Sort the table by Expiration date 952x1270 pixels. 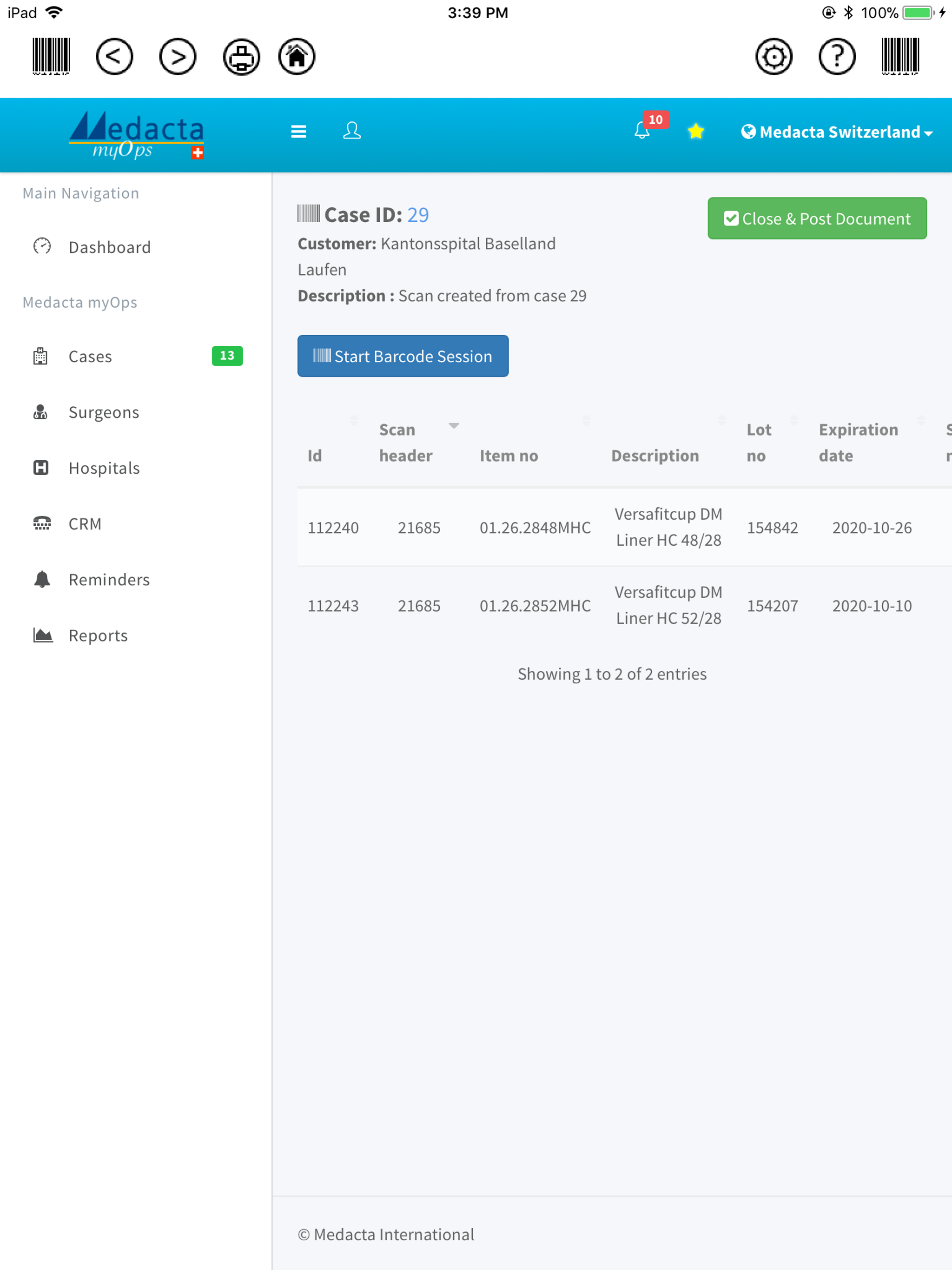click(x=858, y=442)
